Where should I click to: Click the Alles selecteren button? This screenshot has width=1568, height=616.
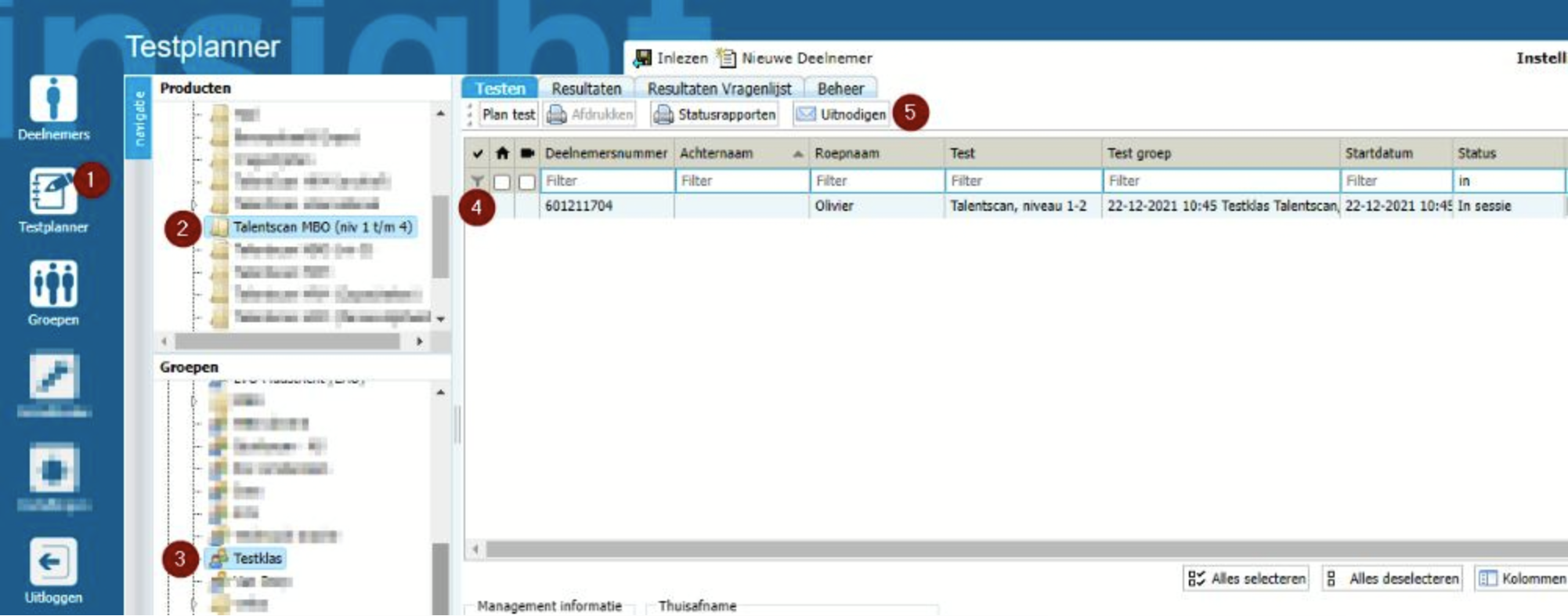pos(1247,579)
